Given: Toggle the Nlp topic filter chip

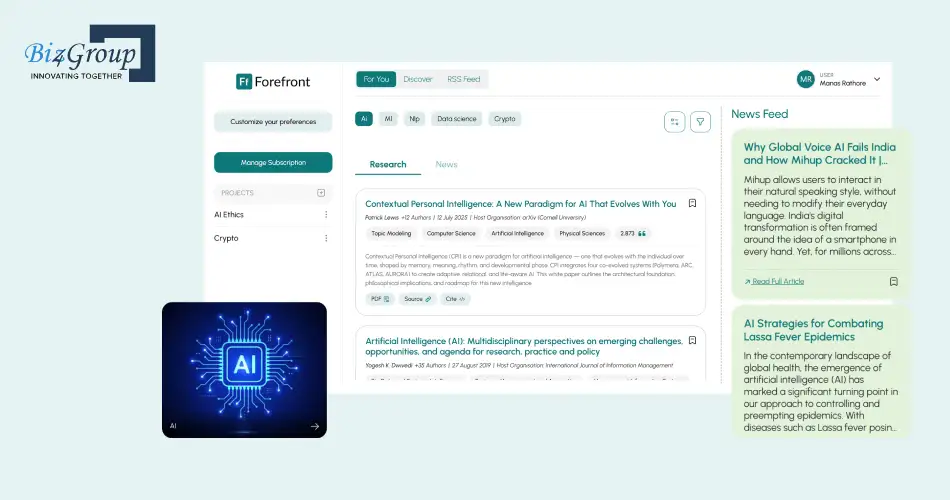Looking at the screenshot, I should click(x=414, y=119).
